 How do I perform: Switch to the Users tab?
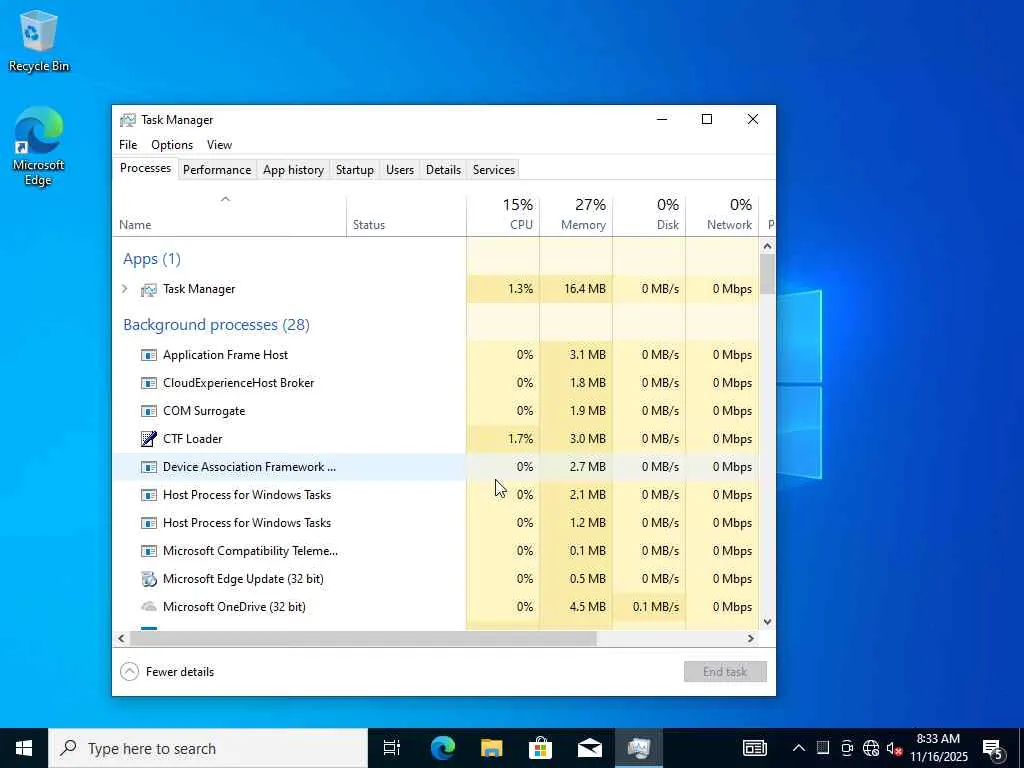pyautogui.click(x=400, y=170)
